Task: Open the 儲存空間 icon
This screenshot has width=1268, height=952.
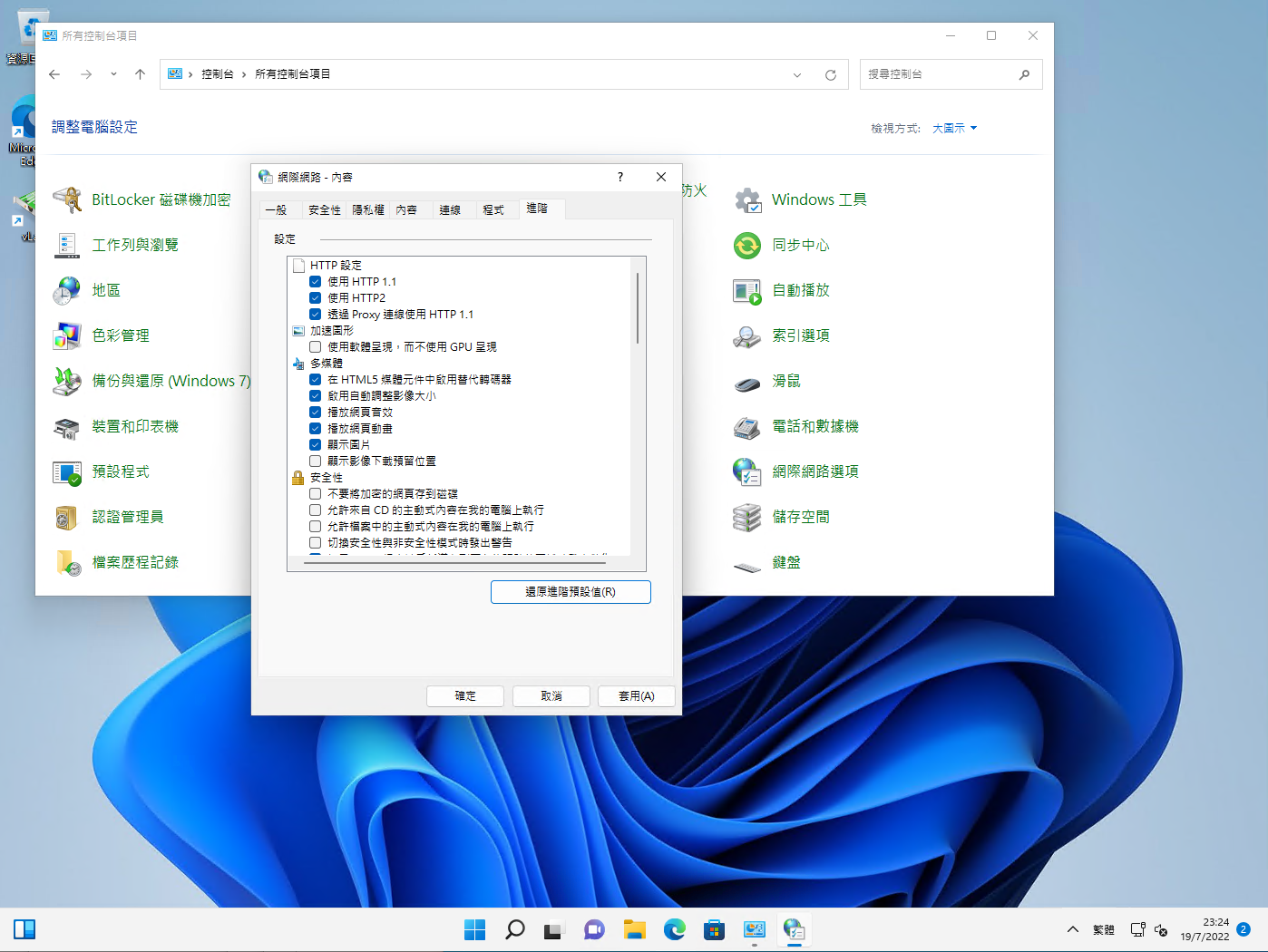Action: click(747, 517)
